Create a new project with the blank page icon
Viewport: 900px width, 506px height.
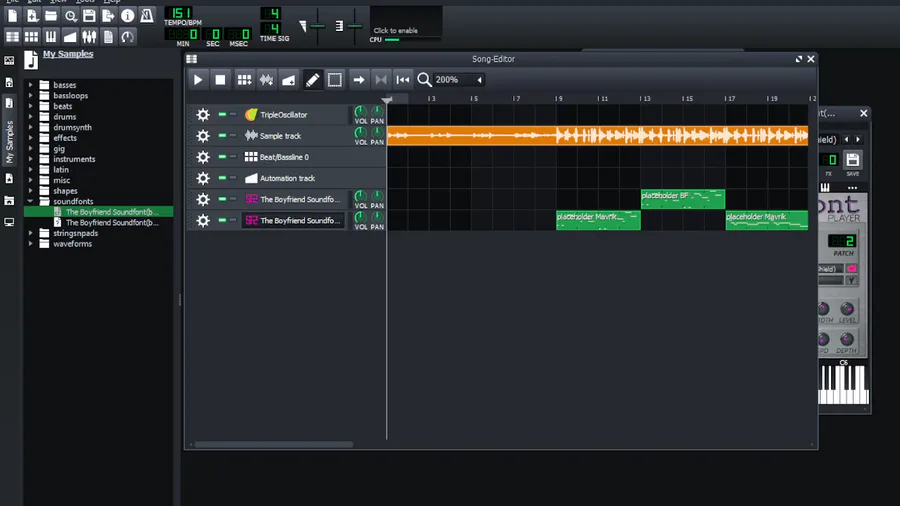coord(13,15)
